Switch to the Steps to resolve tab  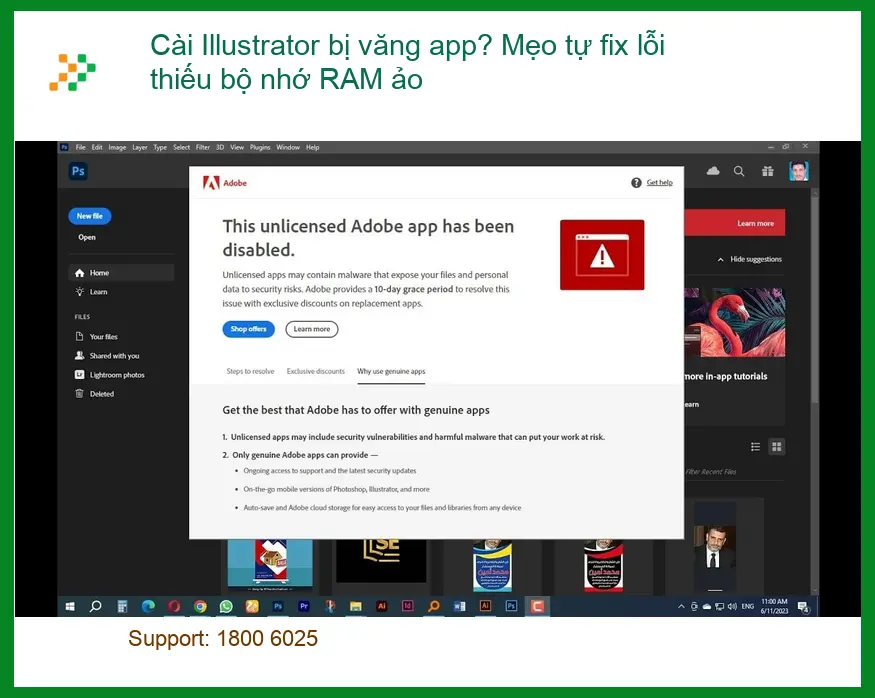251,371
